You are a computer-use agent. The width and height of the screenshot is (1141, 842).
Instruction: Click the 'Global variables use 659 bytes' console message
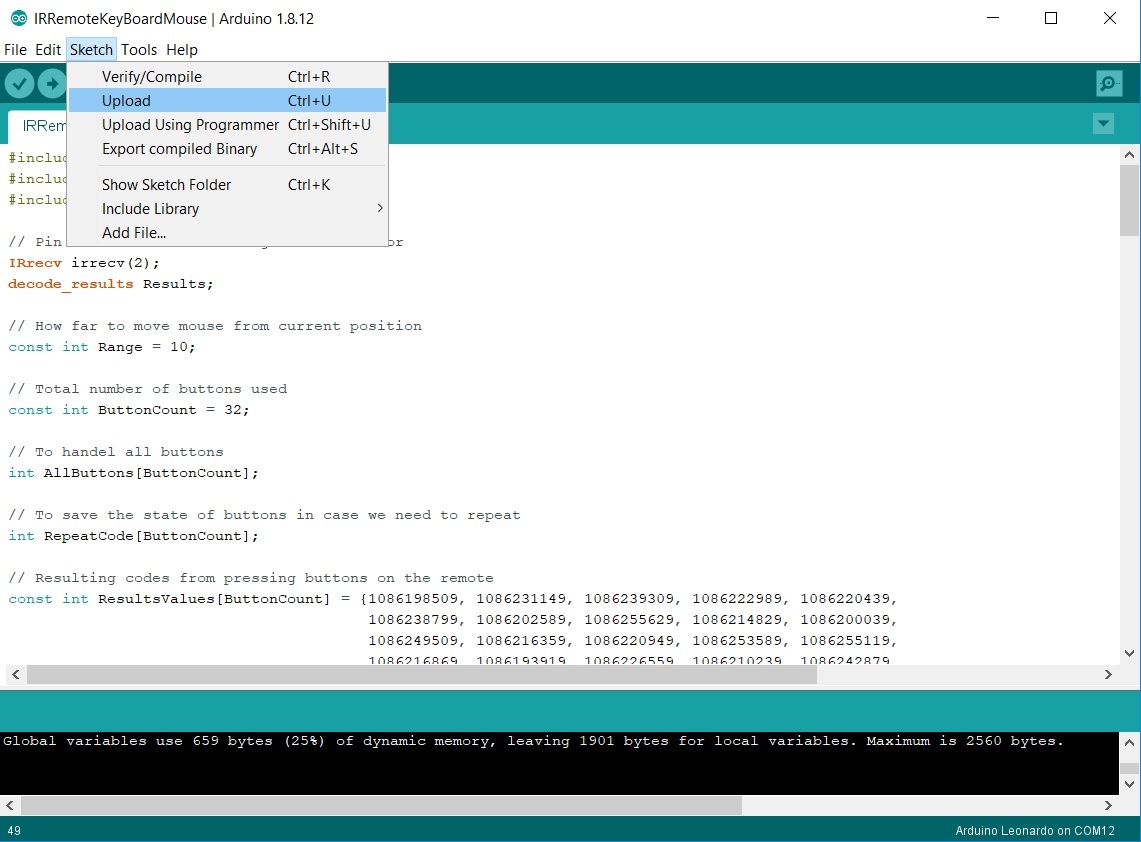point(533,741)
